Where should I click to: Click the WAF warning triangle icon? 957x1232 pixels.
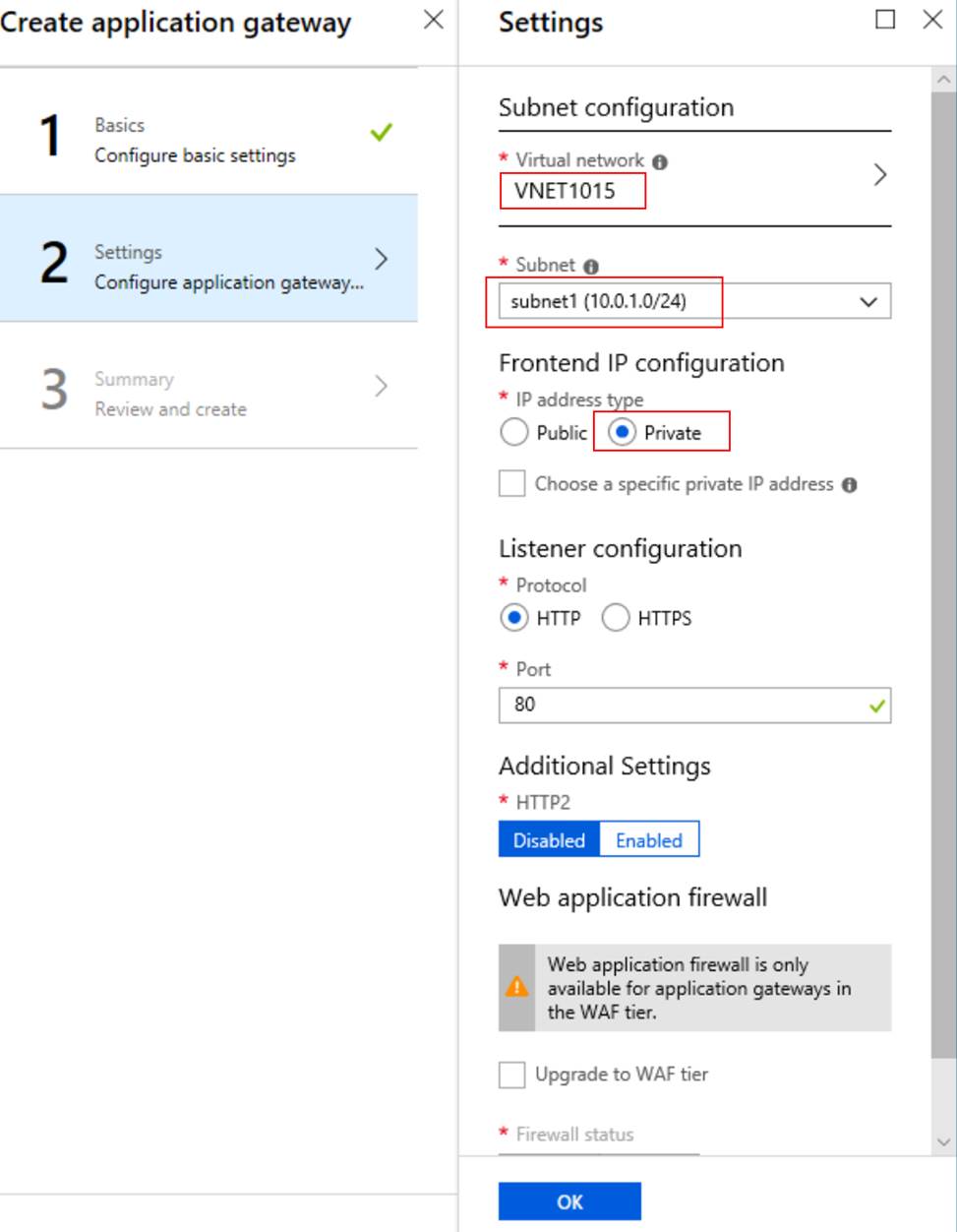tap(516, 987)
